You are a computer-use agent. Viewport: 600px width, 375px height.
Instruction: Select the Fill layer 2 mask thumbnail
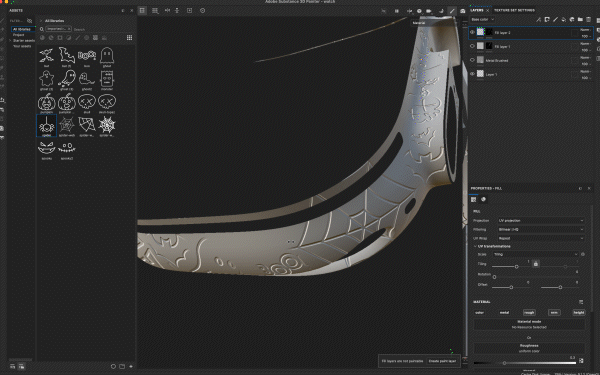click(x=489, y=33)
